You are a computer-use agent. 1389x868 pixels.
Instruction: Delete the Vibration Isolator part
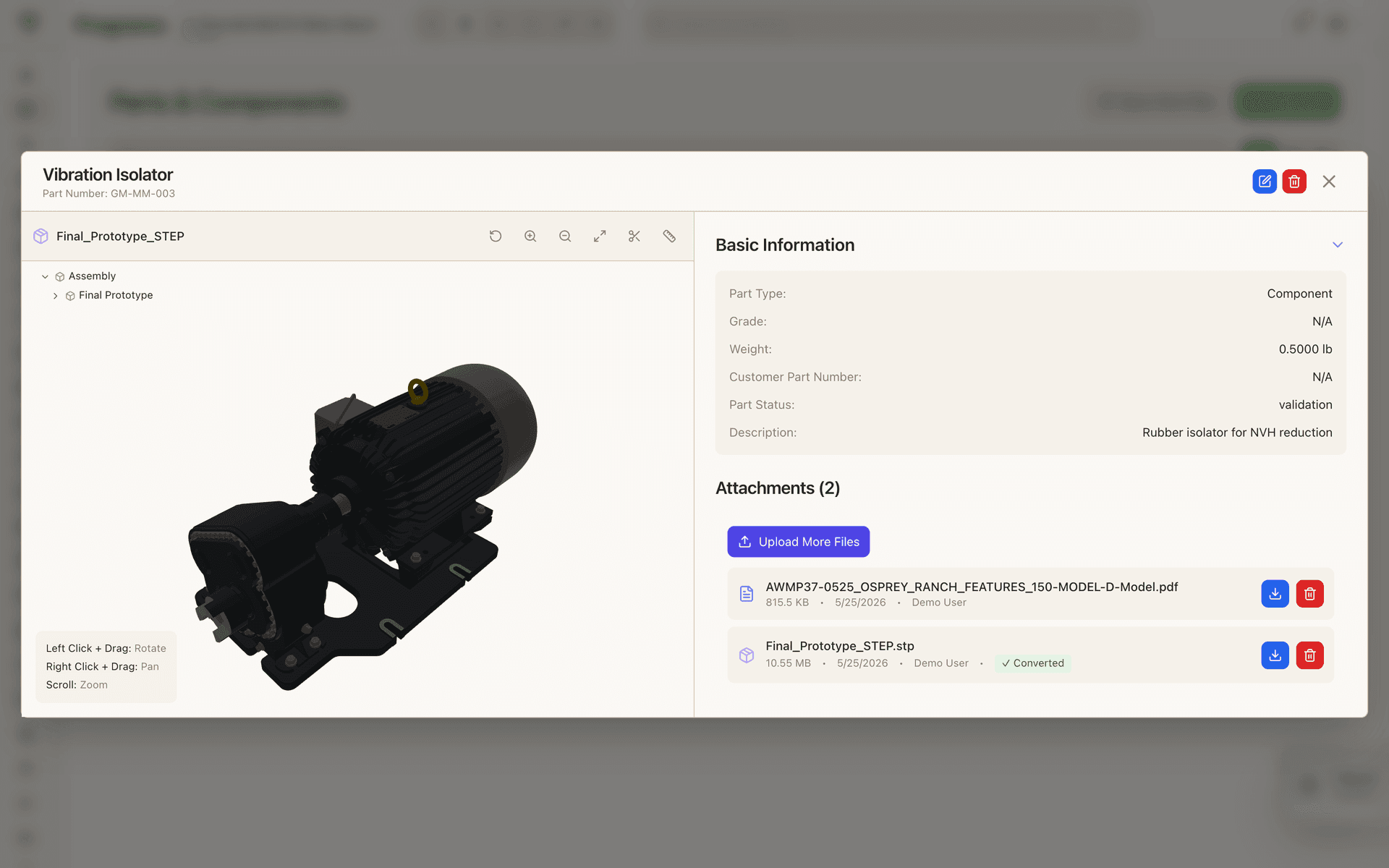1294,182
